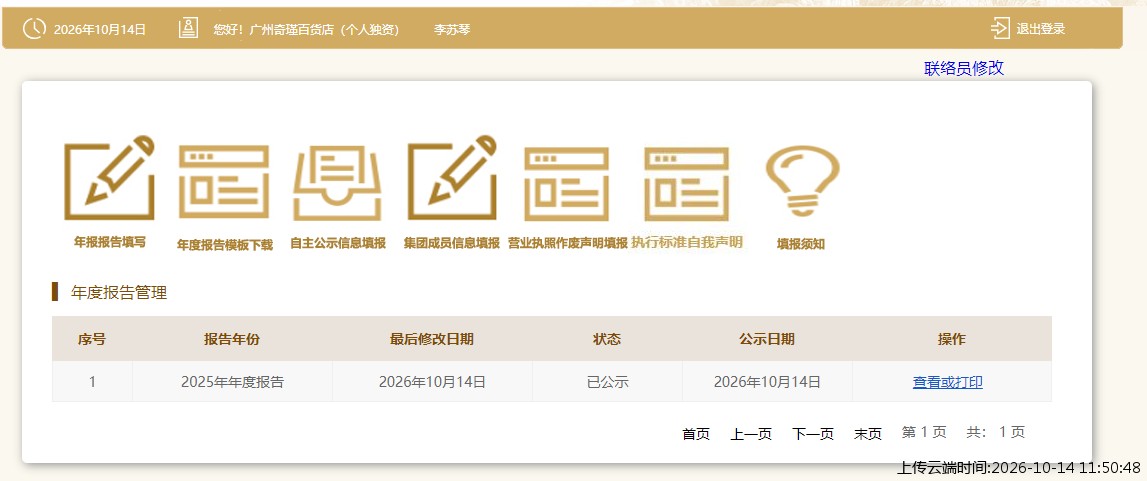
Task: Click the 填报须知 label
Action: click(801, 244)
